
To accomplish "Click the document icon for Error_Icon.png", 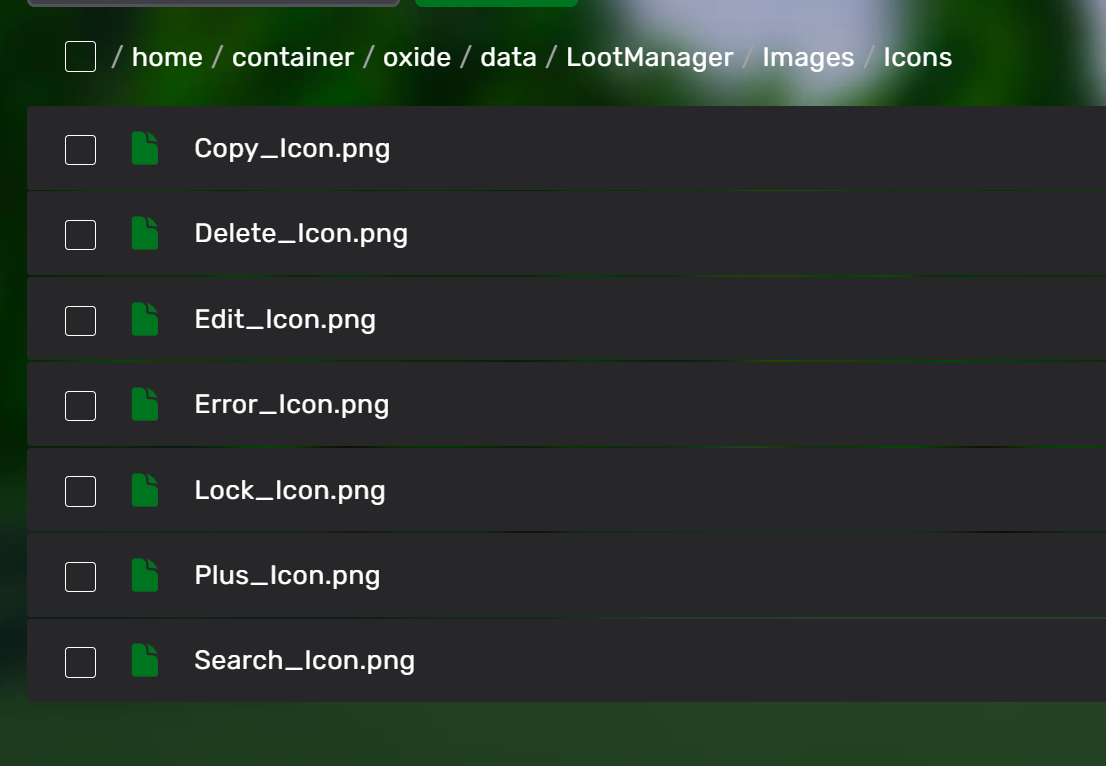I will (x=145, y=405).
